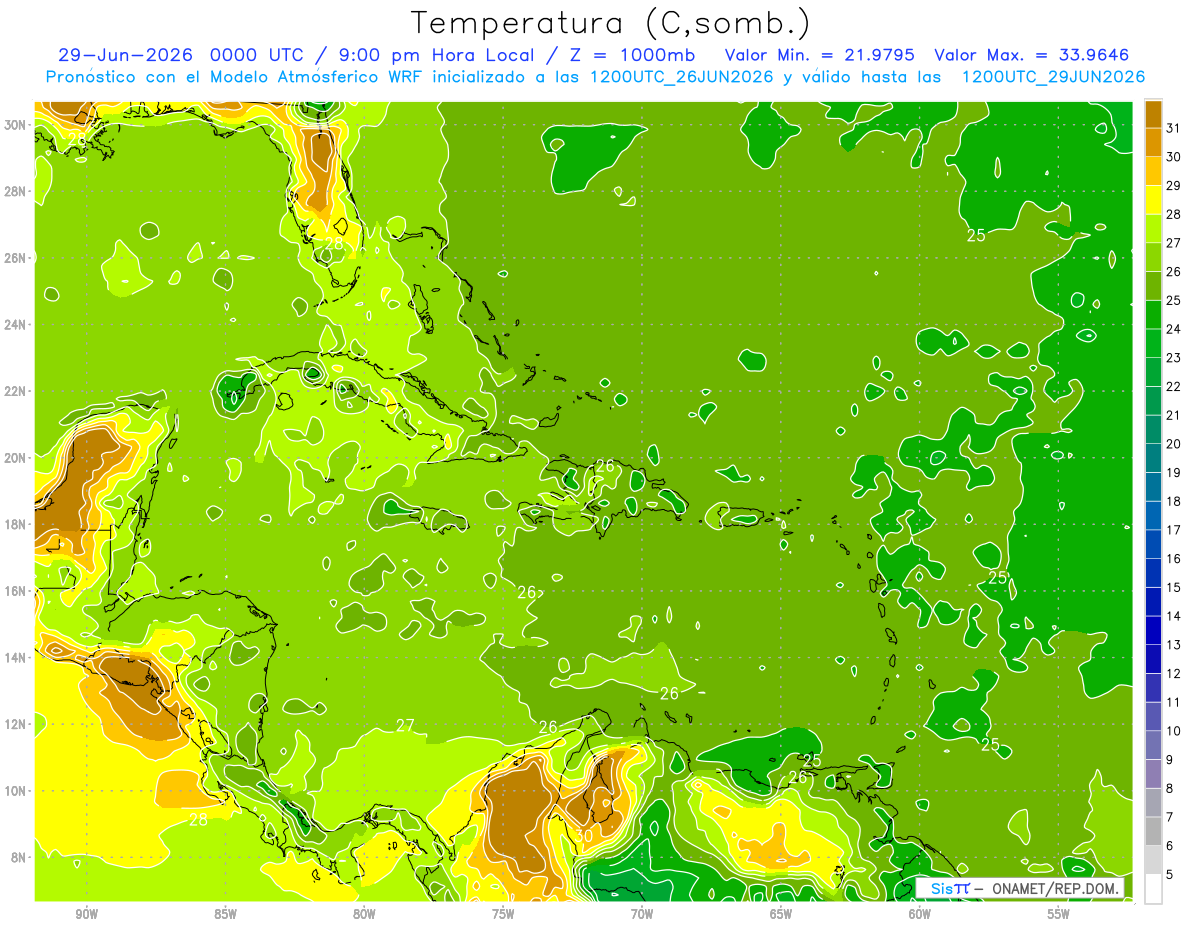The width and height of the screenshot is (1200, 927).
Task: Click legend label 5 on the color bar
Action: 1170,875
